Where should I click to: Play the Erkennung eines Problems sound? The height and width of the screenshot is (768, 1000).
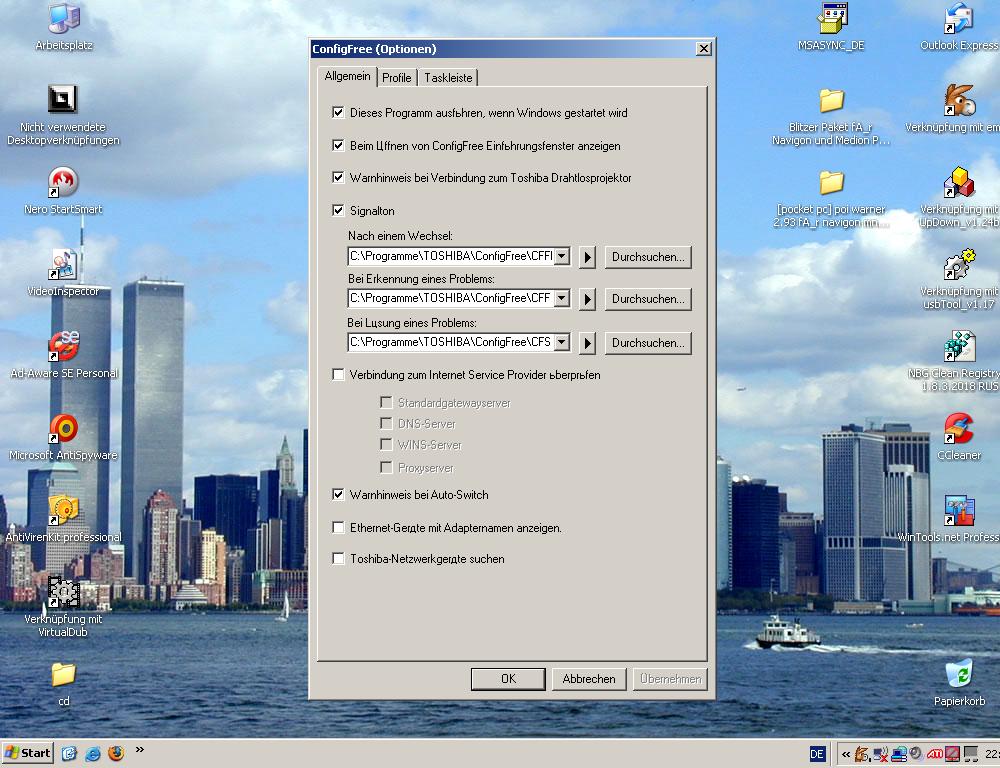[587, 299]
